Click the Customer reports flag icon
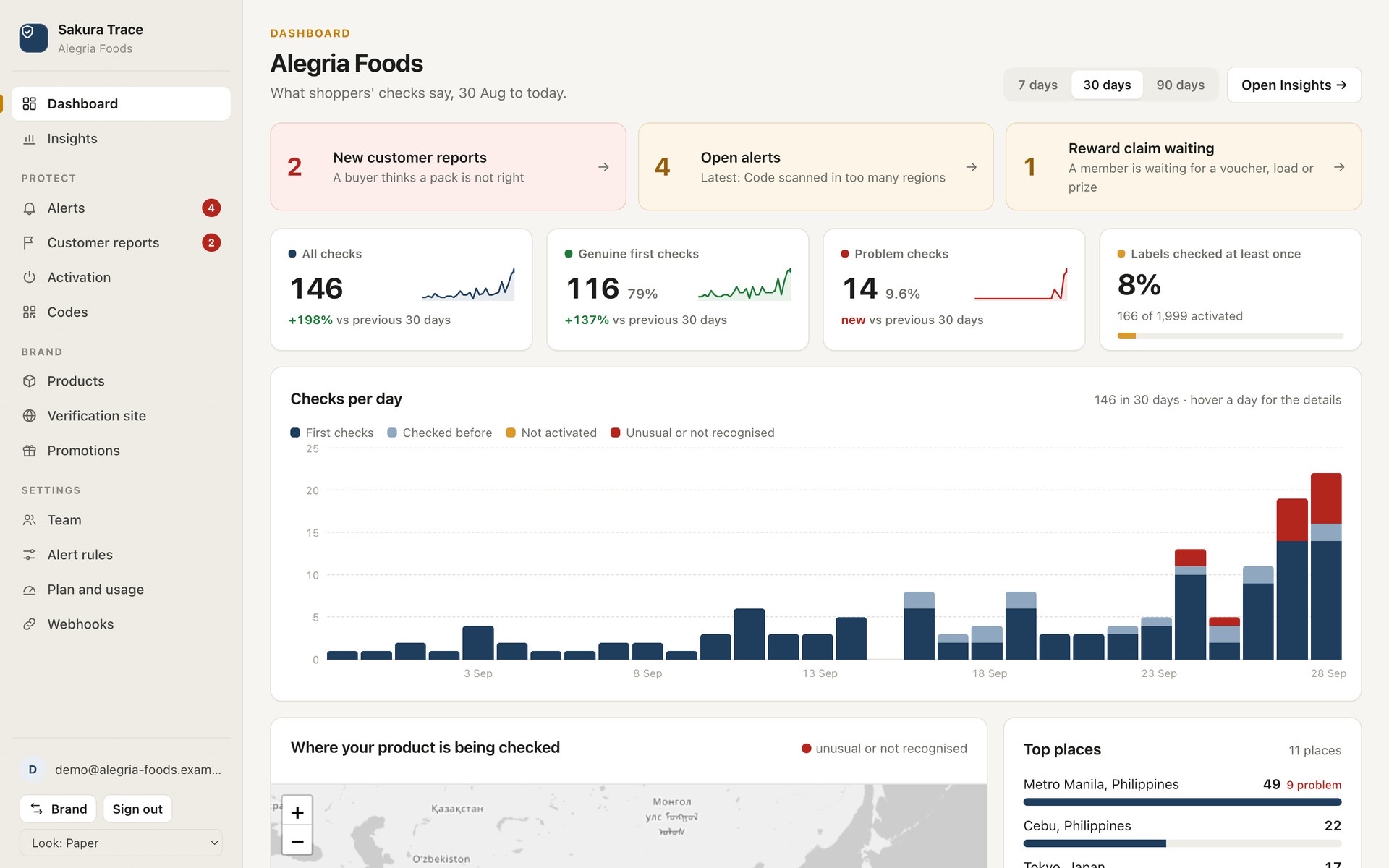The image size is (1389, 868). click(x=29, y=243)
